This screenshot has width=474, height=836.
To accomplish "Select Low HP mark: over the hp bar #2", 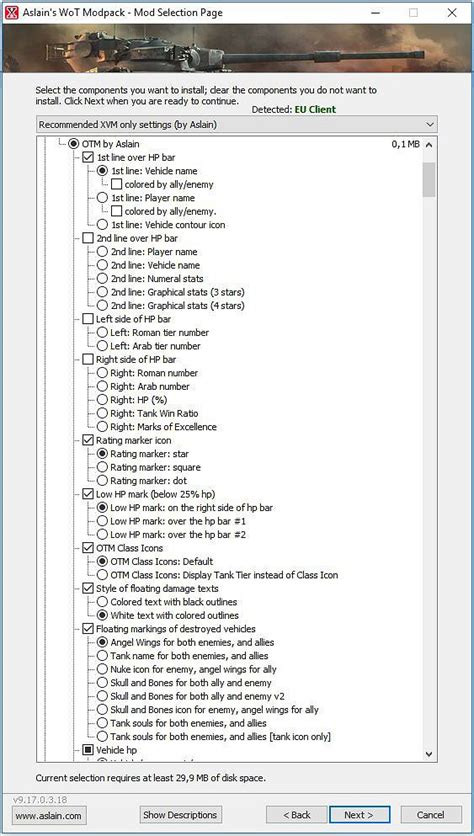I will point(102,535).
